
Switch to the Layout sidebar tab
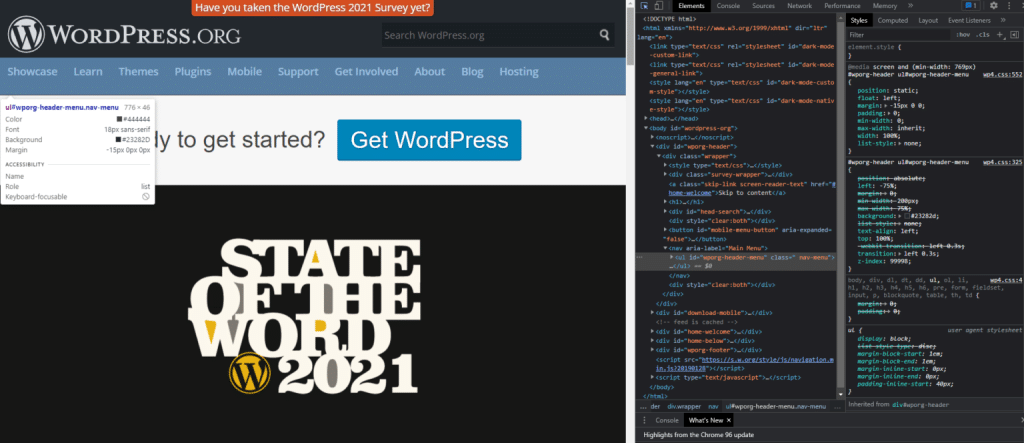[928, 20]
